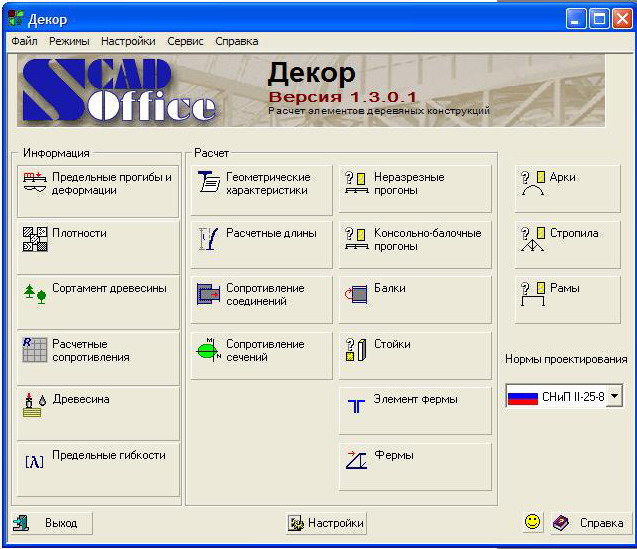Maximize the Декор window

[x=599, y=19]
